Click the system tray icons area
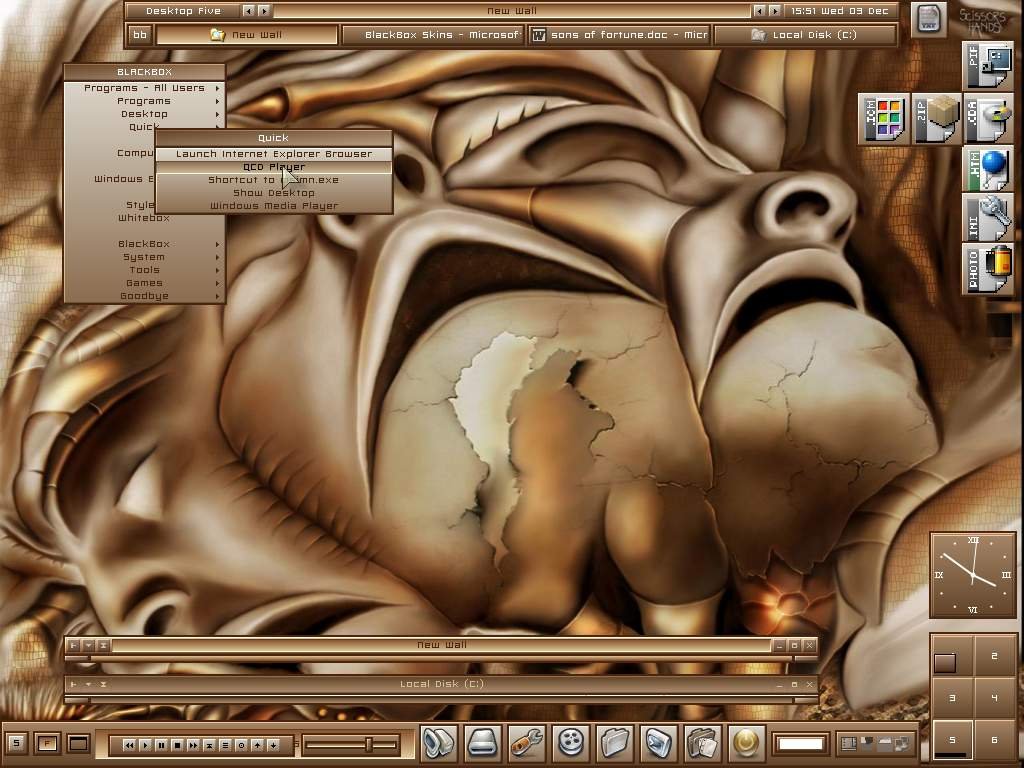This screenshot has height=768, width=1024. coord(875,743)
